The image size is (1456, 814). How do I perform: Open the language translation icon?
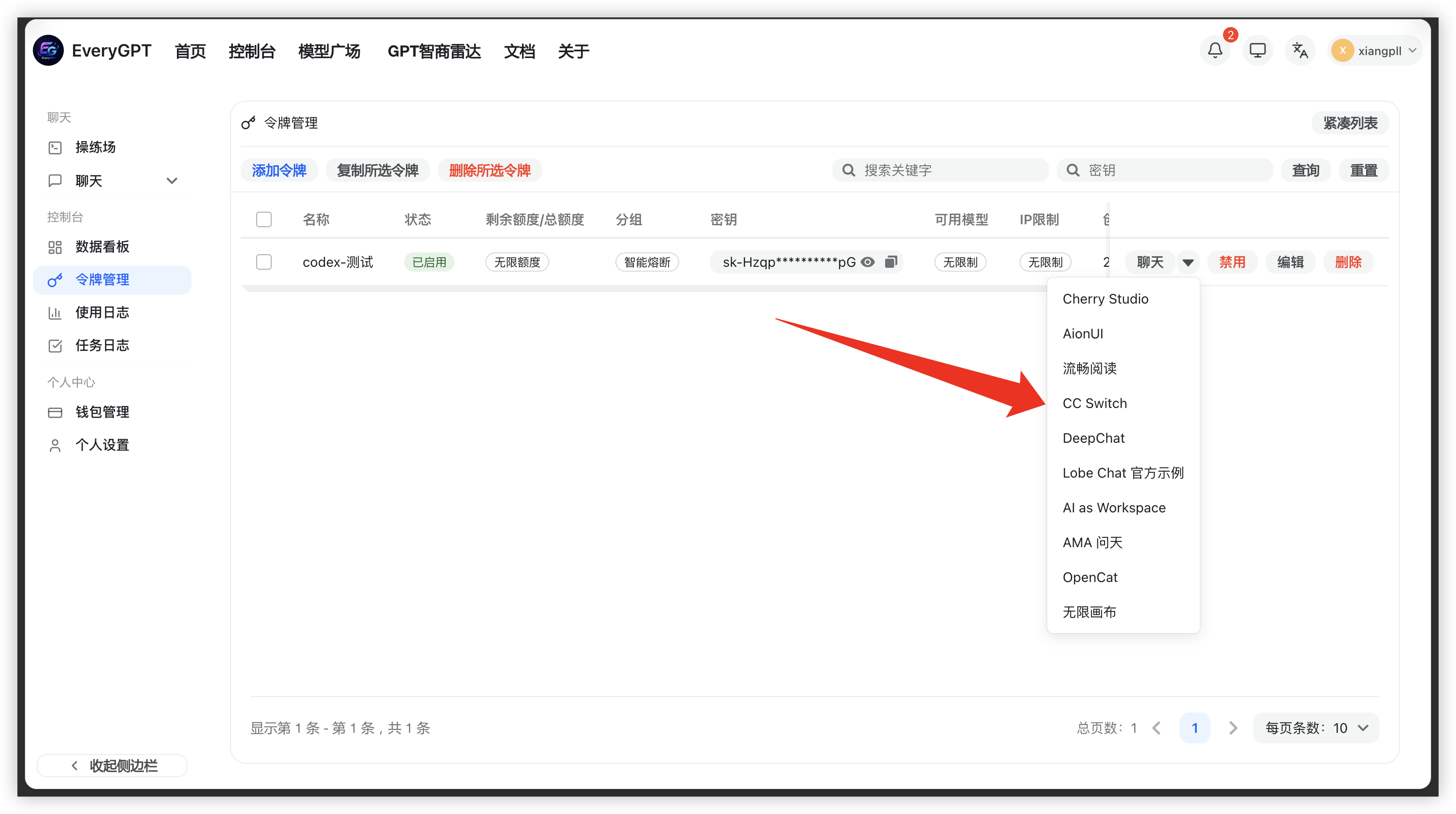point(1300,51)
